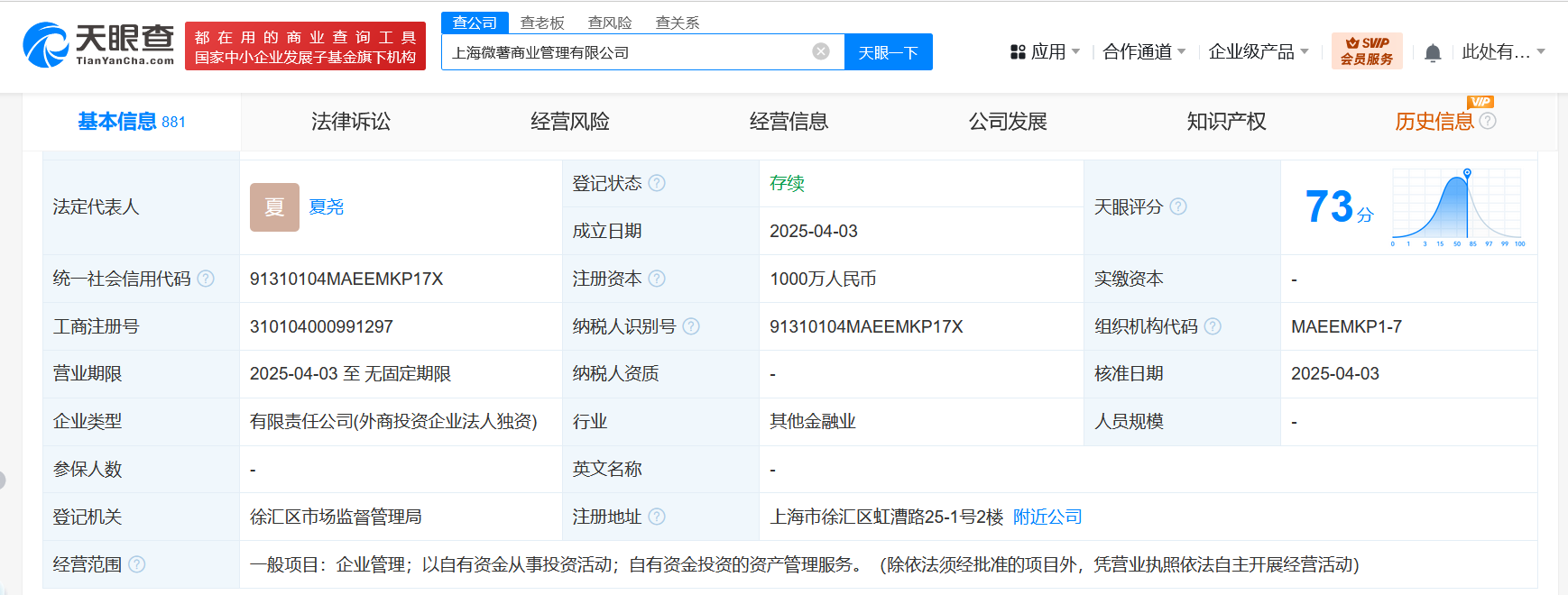Click 有限责任公司(外商投资企业法人独资) company type
The height and width of the screenshot is (595, 1568).
pos(393,421)
